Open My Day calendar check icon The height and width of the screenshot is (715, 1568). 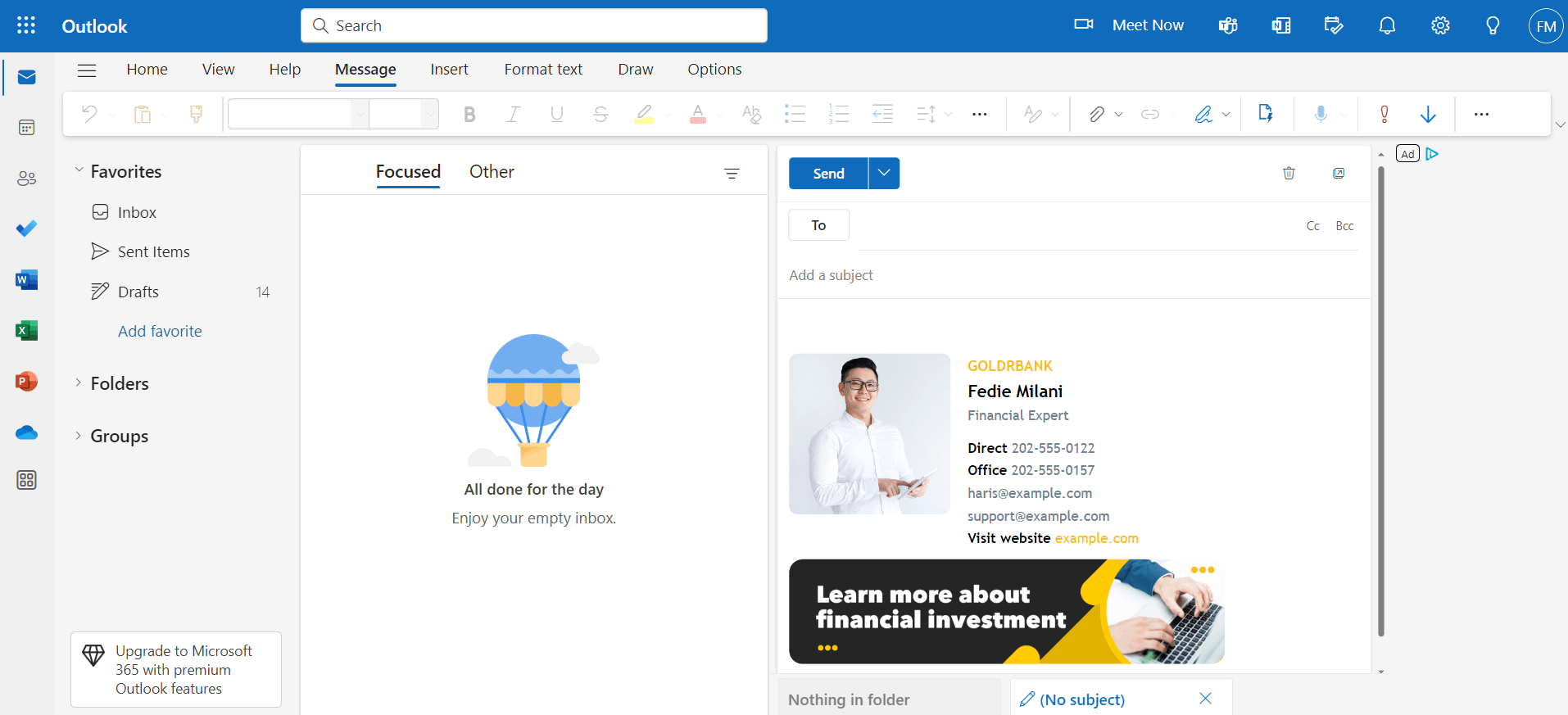1334,25
